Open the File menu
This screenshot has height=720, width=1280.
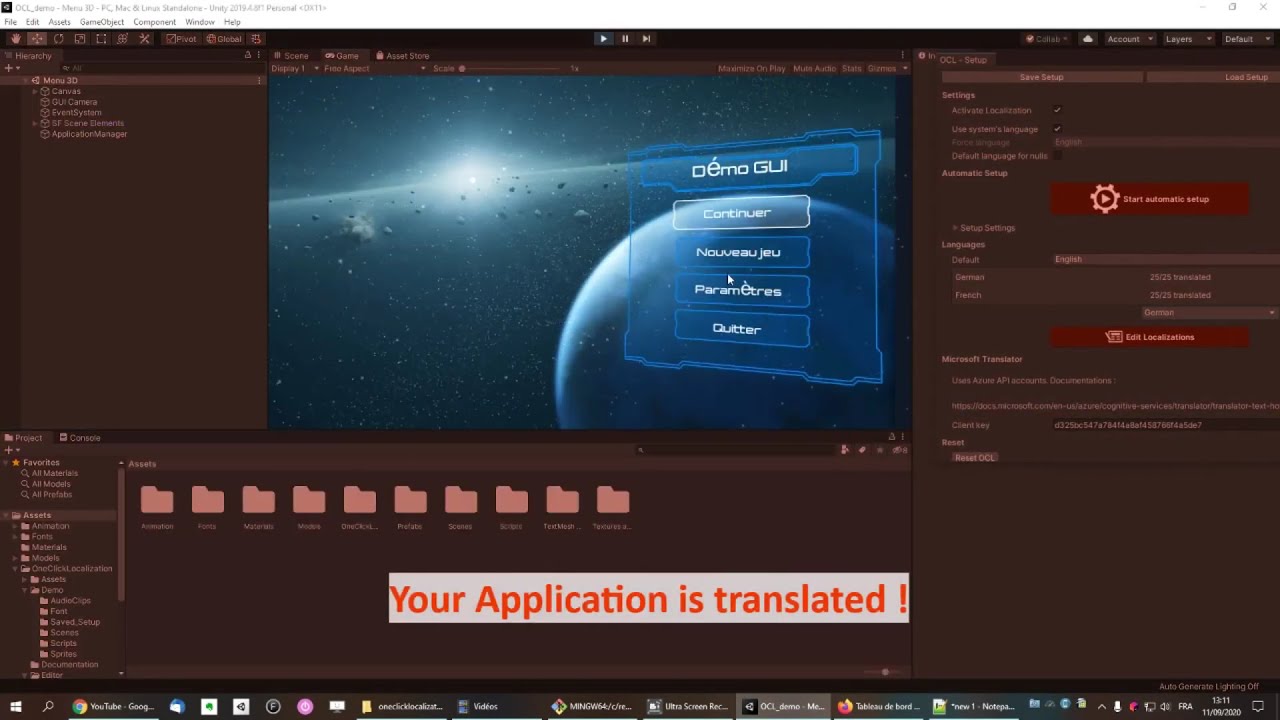point(10,22)
